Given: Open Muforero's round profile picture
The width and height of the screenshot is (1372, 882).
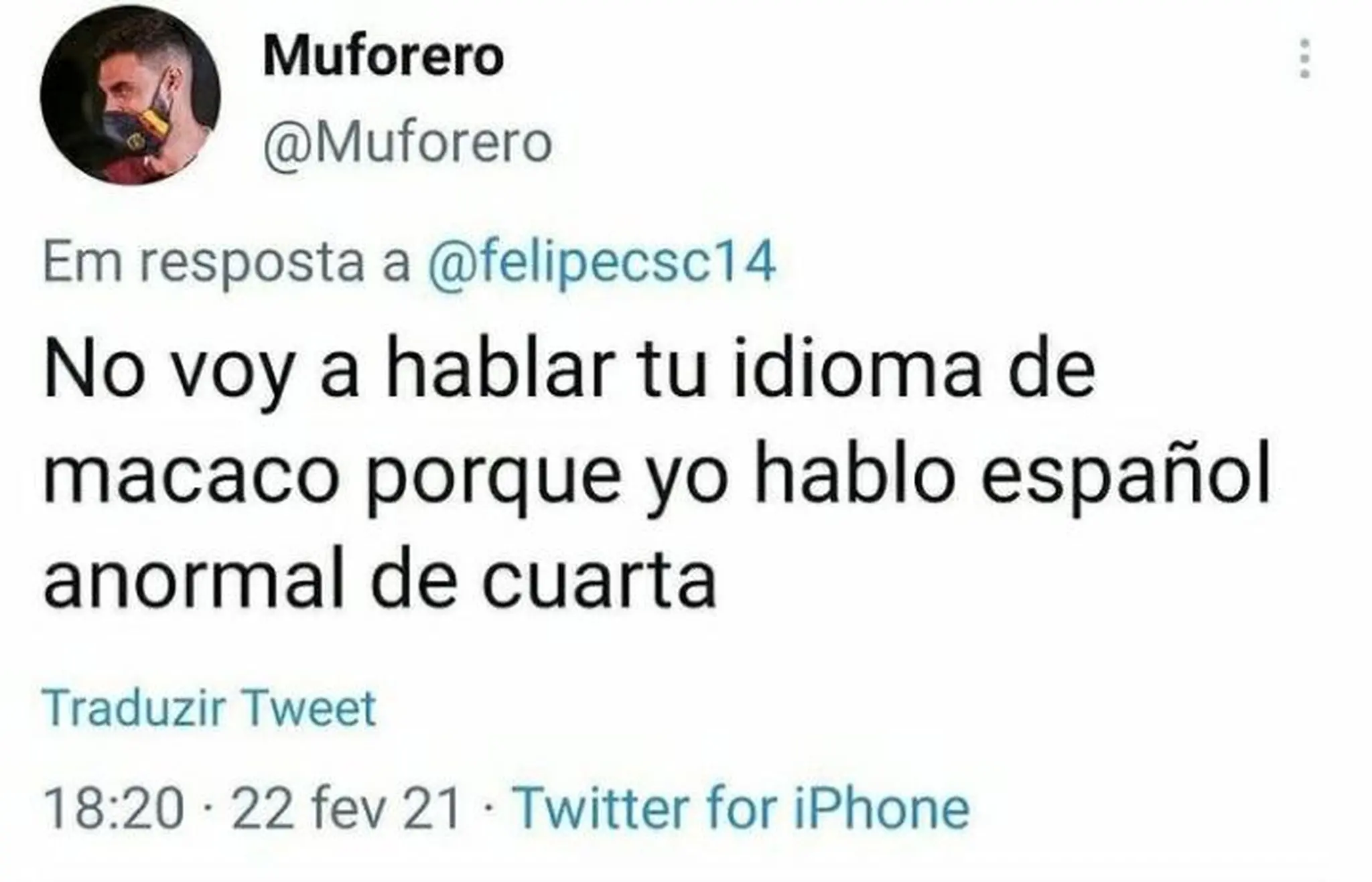Looking at the screenshot, I should [x=131, y=95].
